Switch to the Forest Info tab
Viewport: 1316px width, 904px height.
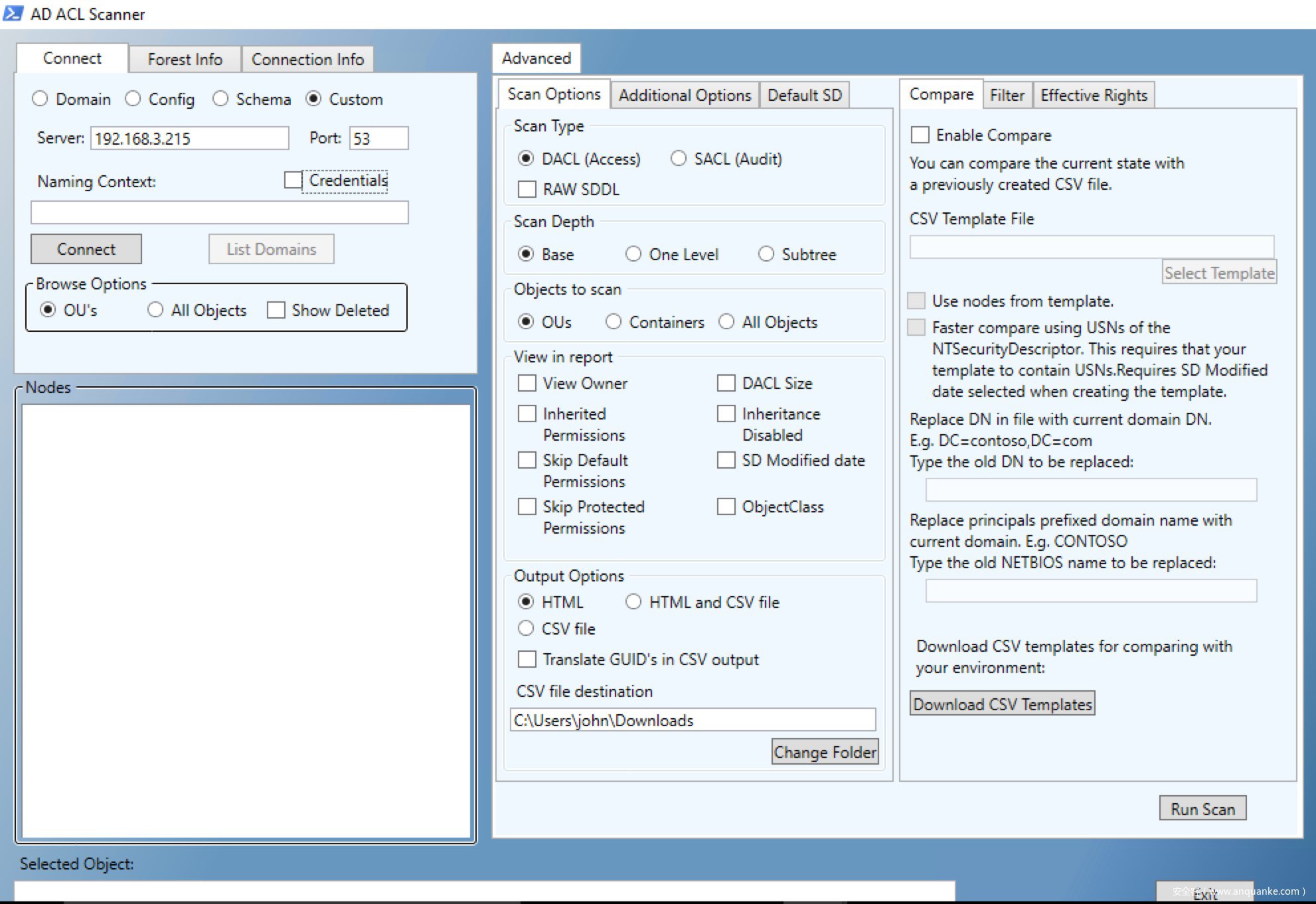click(185, 59)
